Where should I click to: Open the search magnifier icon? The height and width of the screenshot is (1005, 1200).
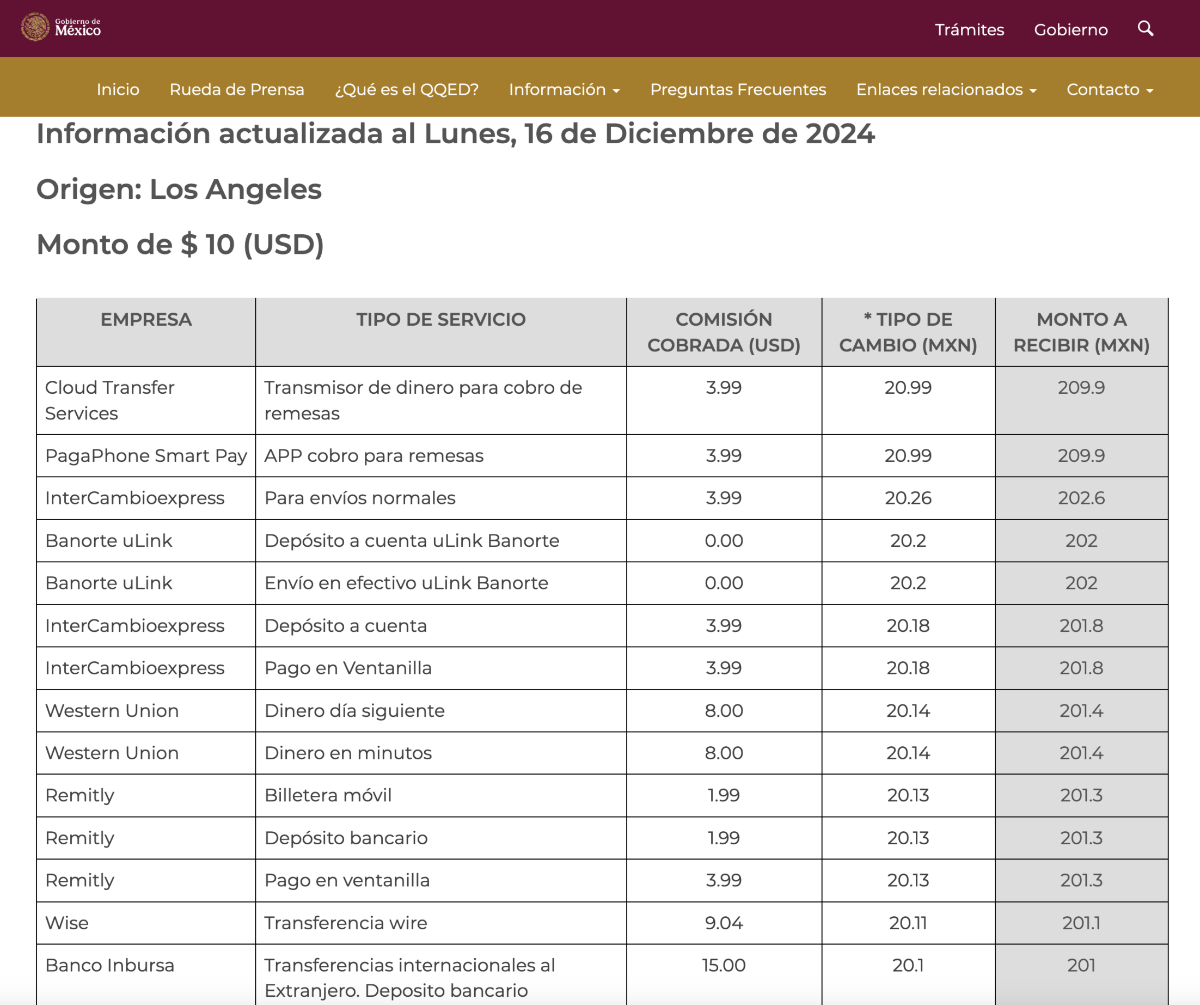tap(1146, 28)
